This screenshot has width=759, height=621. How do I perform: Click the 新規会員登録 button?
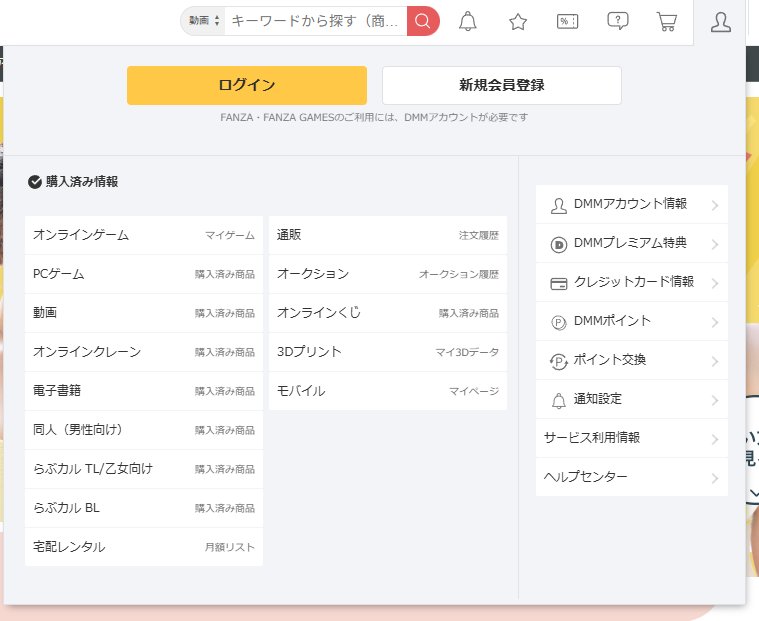[501, 85]
